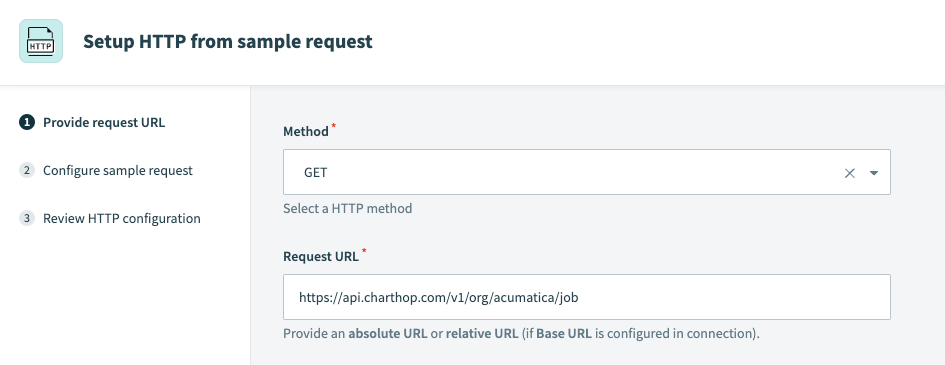Image resolution: width=945 pixels, height=365 pixels.
Task: Click the Setup HTTP from sample request title
Action: point(228,42)
